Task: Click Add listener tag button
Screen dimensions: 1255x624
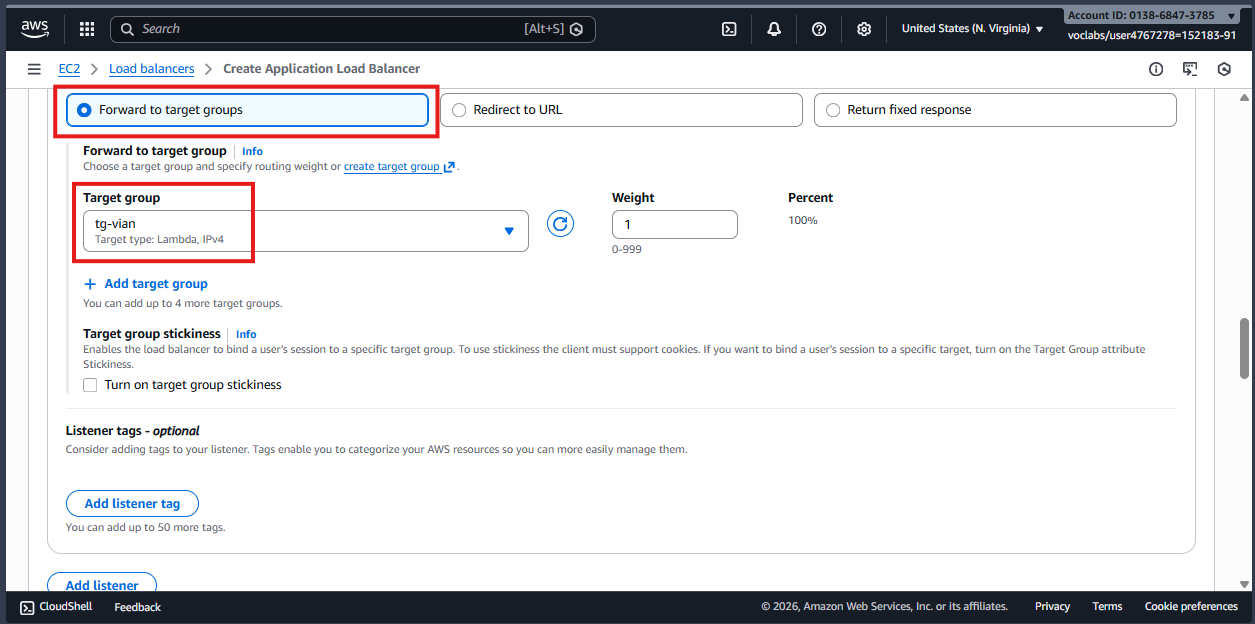Action: [x=132, y=504]
